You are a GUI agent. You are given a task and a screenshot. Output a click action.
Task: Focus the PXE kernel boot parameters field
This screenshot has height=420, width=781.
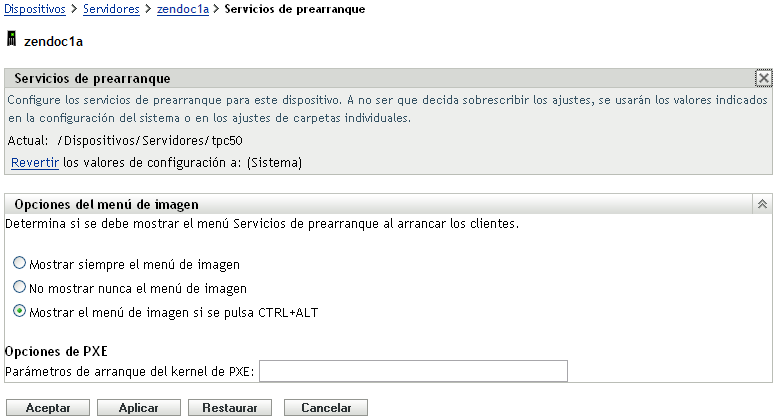[x=413, y=372]
